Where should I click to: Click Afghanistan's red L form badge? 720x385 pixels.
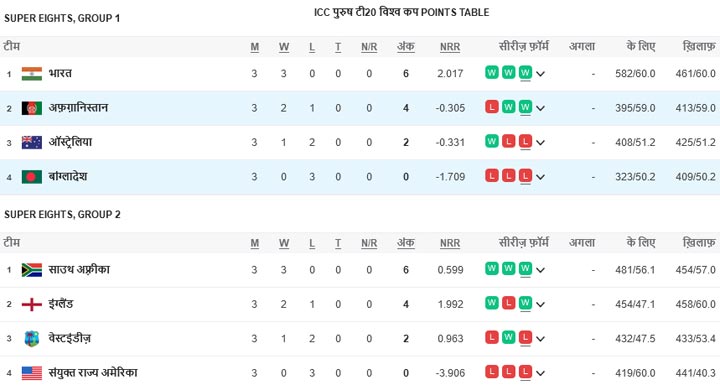[x=492, y=107]
